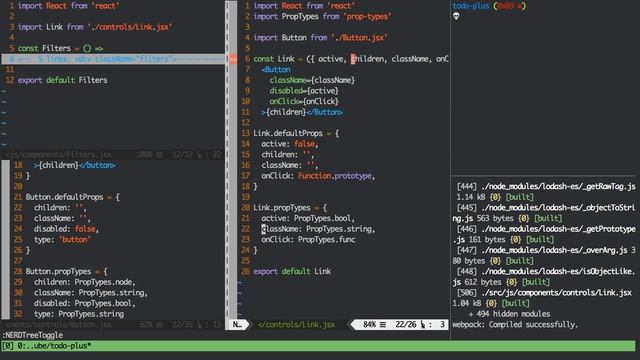Click the 'disabled: PropTypes.bool,' line
Image resolution: width=640 pixels, height=360 pixels.
click(x=84, y=303)
